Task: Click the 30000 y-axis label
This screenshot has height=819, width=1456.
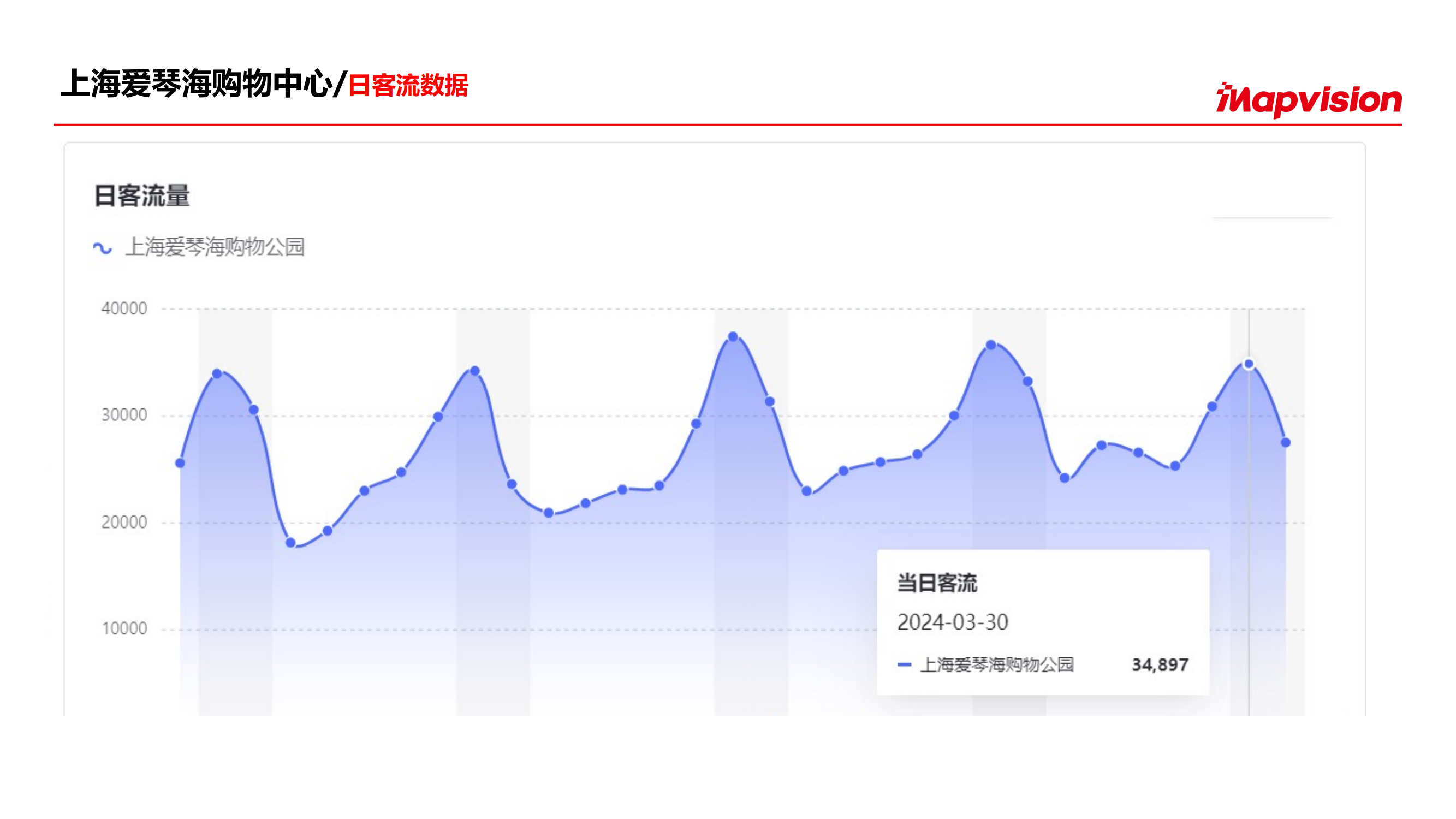Action: click(124, 415)
